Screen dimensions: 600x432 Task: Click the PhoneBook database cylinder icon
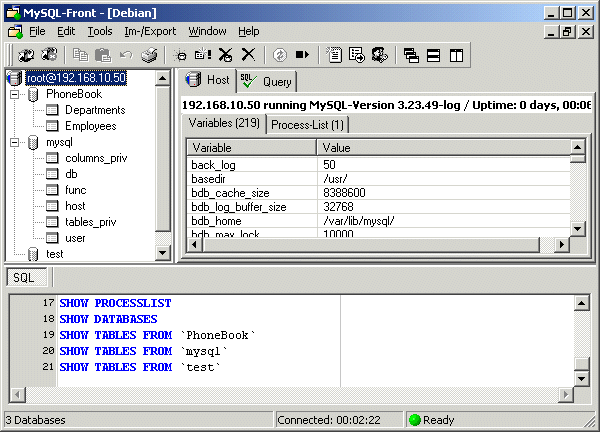tap(33, 94)
